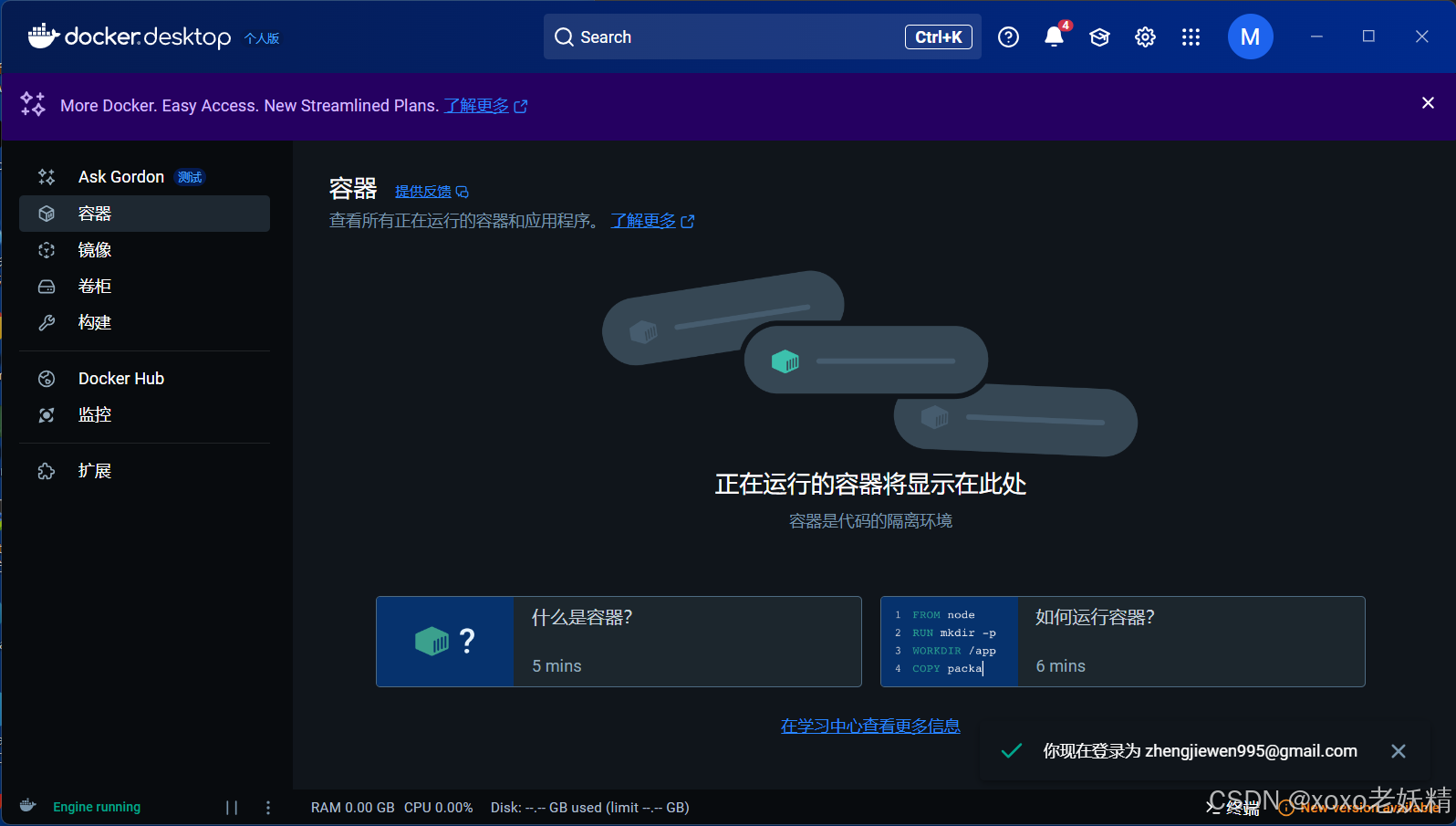Screen dimensions: 1456x826
Task: Open the help question-mark icon
Action: 1008,37
